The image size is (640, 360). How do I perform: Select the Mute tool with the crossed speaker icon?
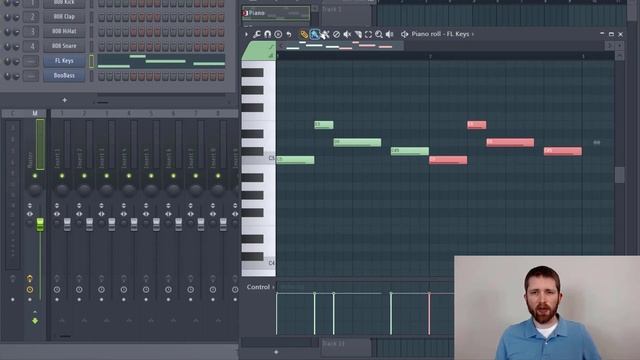pyautogui.click(x=347, y=34)
